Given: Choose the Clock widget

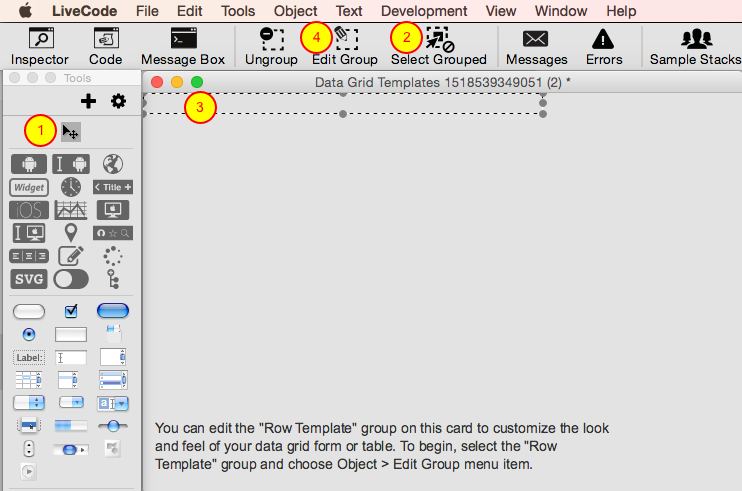Looking at the screenshot, I should coord(71,187).
